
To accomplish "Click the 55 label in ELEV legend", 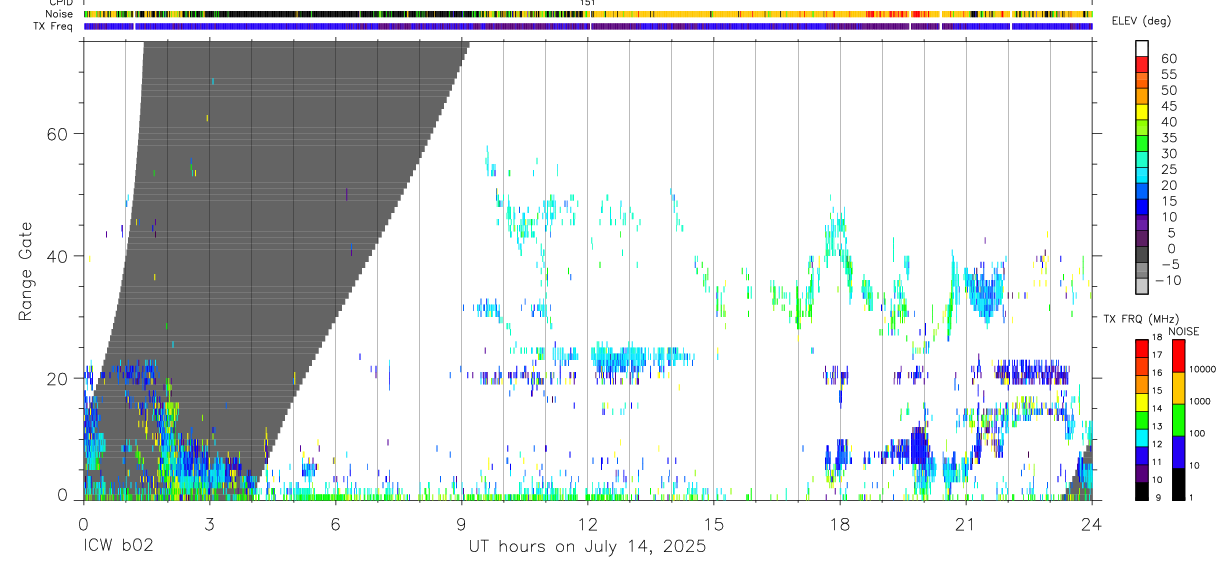I will 1167,74.
